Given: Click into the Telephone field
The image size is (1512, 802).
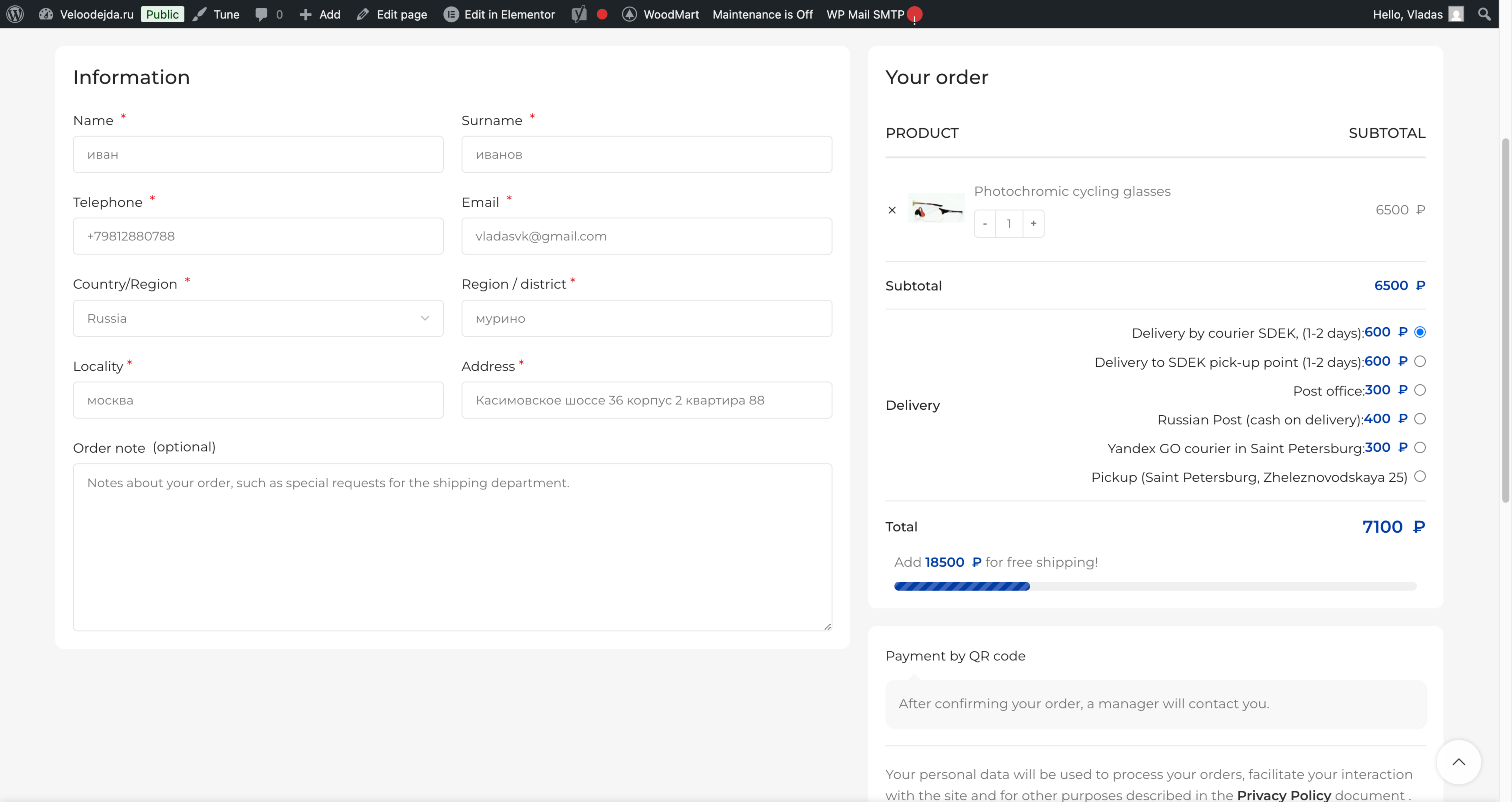Looking at the screenshot, I should (258, 236).
